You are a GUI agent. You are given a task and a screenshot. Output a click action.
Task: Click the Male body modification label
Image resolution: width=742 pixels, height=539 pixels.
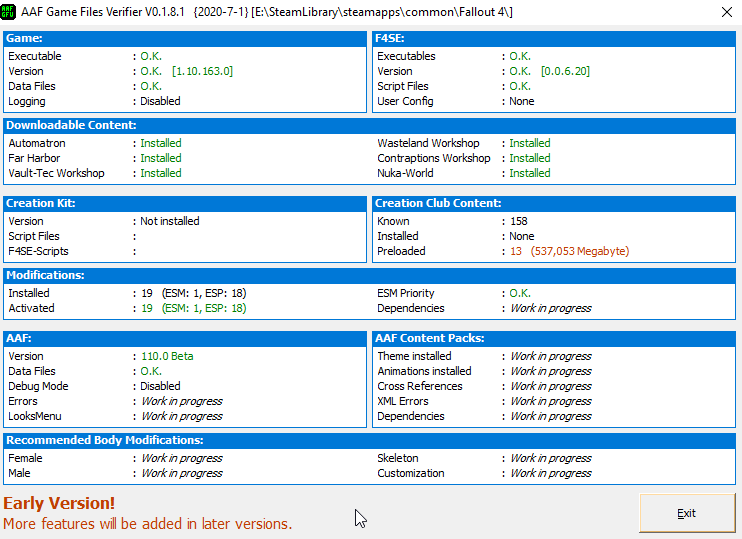point(19,473)
